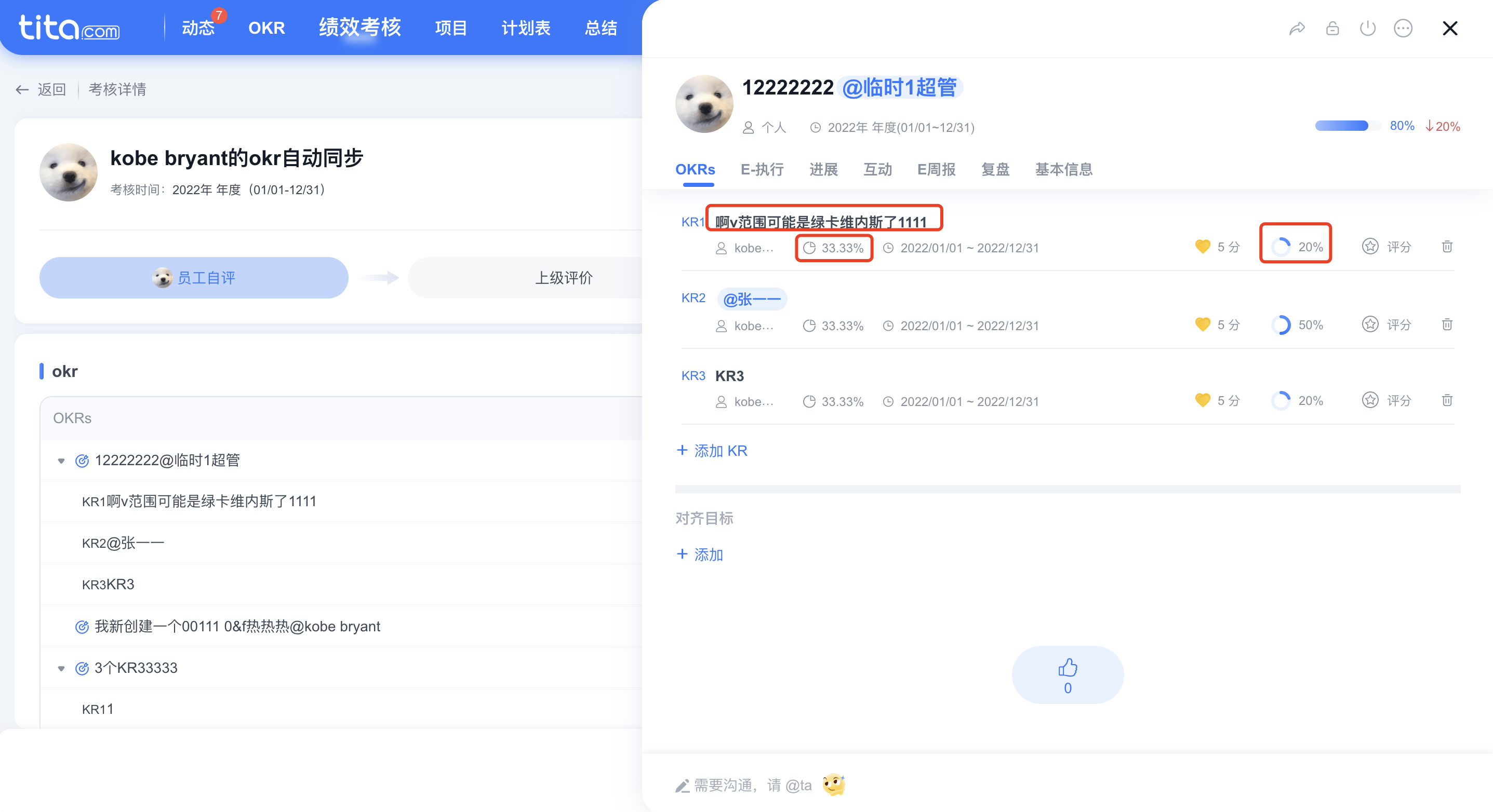1493x812 pixels.
Task: Click the yellow heart icon on KR1
Action: (x=1202, y=247)
